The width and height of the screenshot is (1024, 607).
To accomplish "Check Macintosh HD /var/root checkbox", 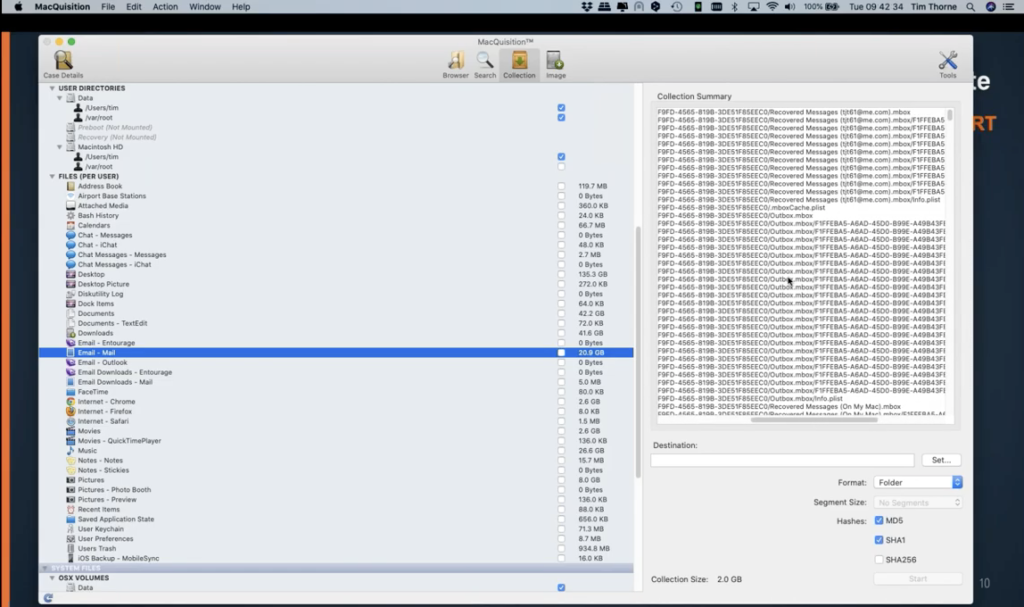I will 561,167.
